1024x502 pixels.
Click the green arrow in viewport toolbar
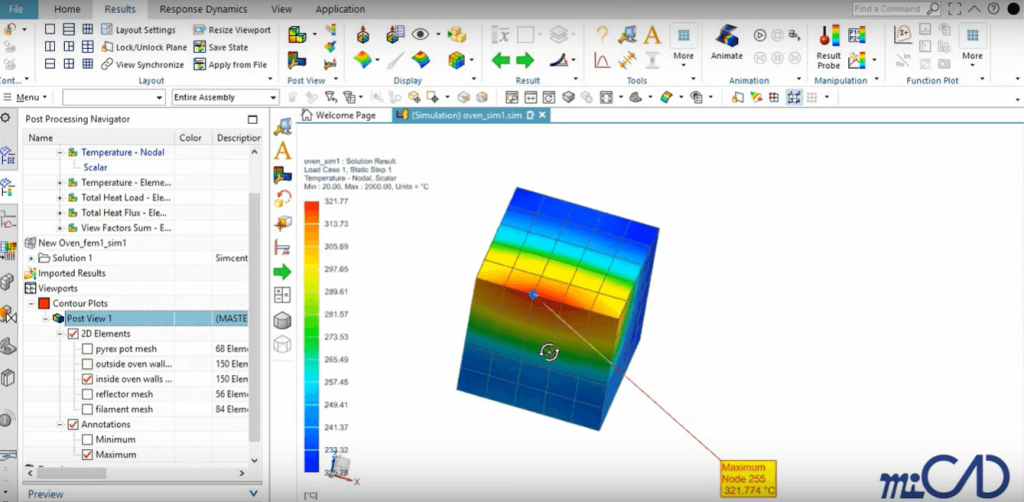pos(282,272)
